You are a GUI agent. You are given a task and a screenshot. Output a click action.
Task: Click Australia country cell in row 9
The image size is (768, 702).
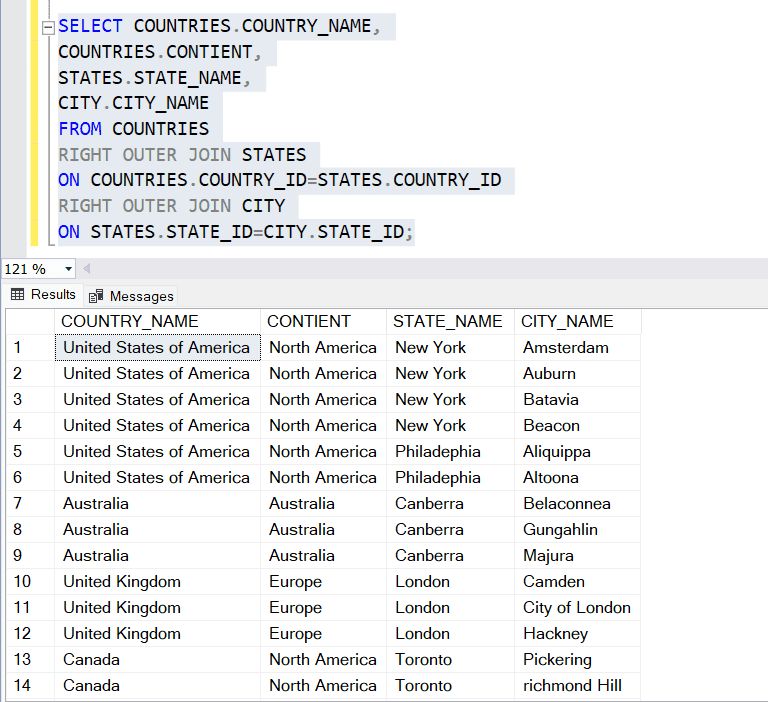[x=157, y=555]
